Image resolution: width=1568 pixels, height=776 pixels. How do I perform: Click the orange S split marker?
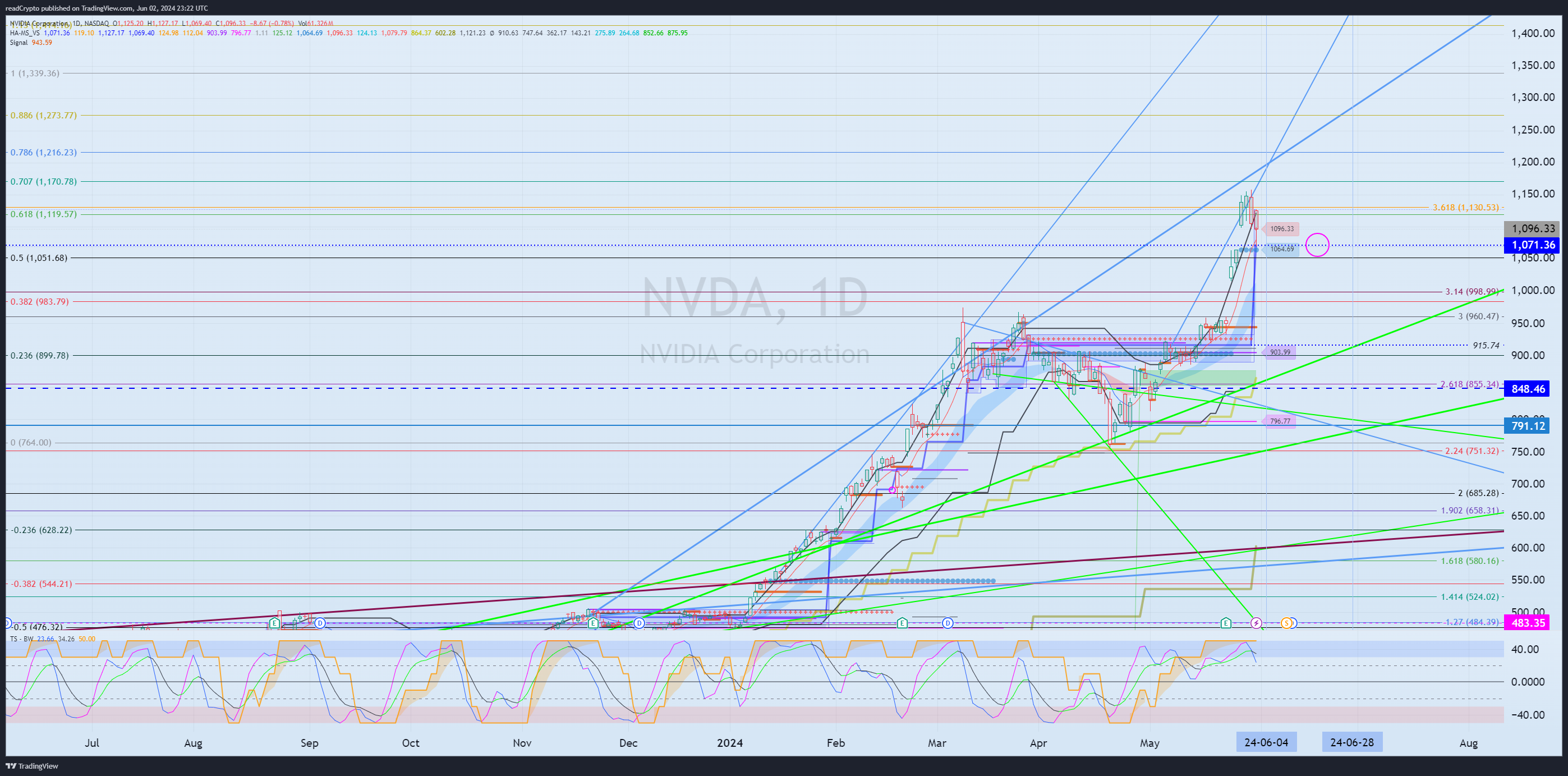pos(1286,623)
